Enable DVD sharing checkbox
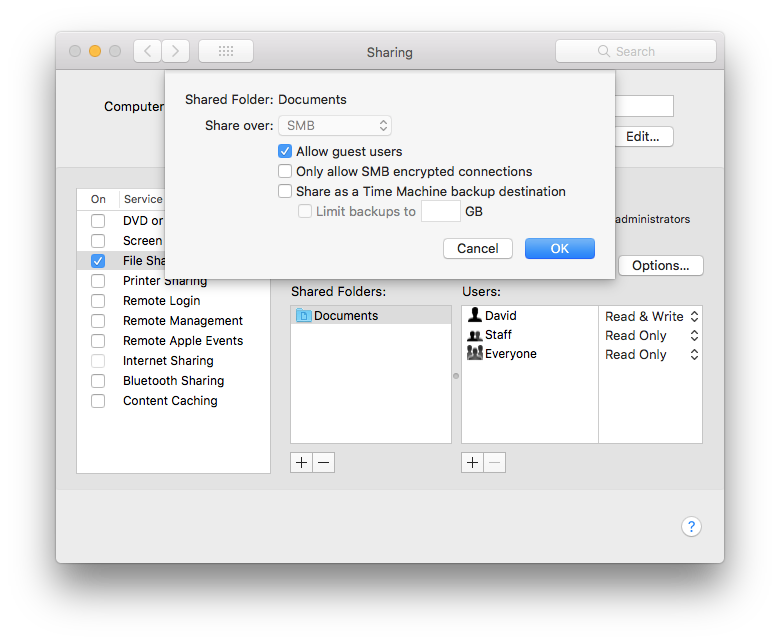 point(98,221)
